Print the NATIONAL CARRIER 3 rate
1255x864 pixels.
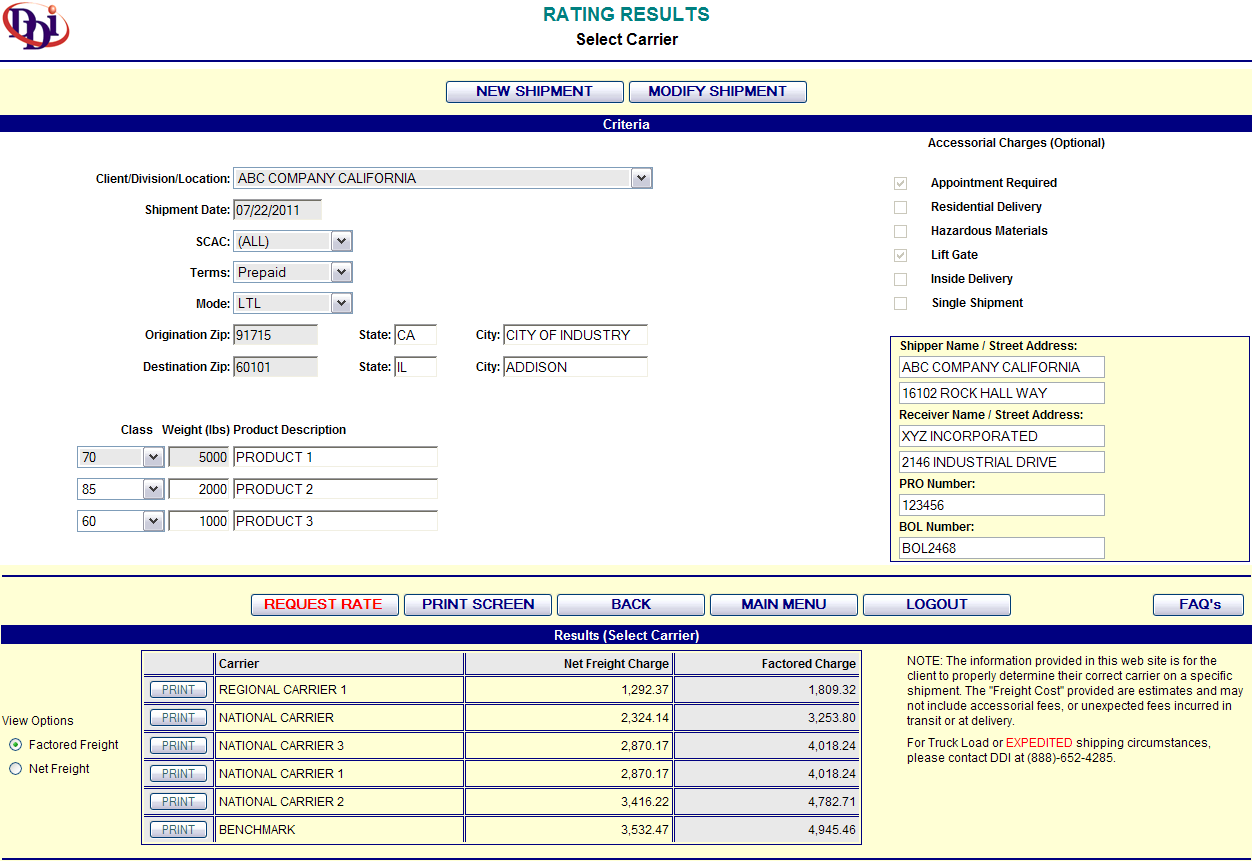(x=179, y=746)
